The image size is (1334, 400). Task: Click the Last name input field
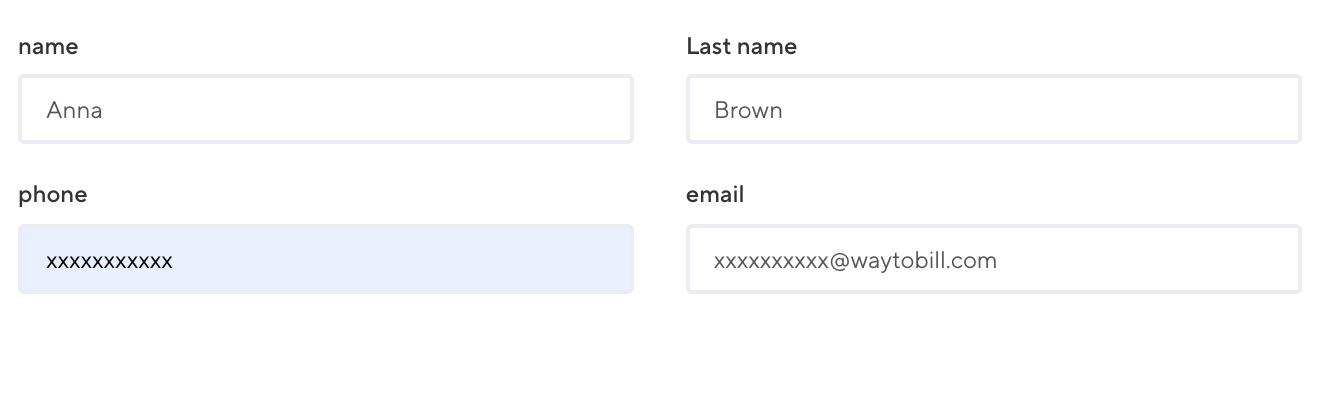[993, 110]
